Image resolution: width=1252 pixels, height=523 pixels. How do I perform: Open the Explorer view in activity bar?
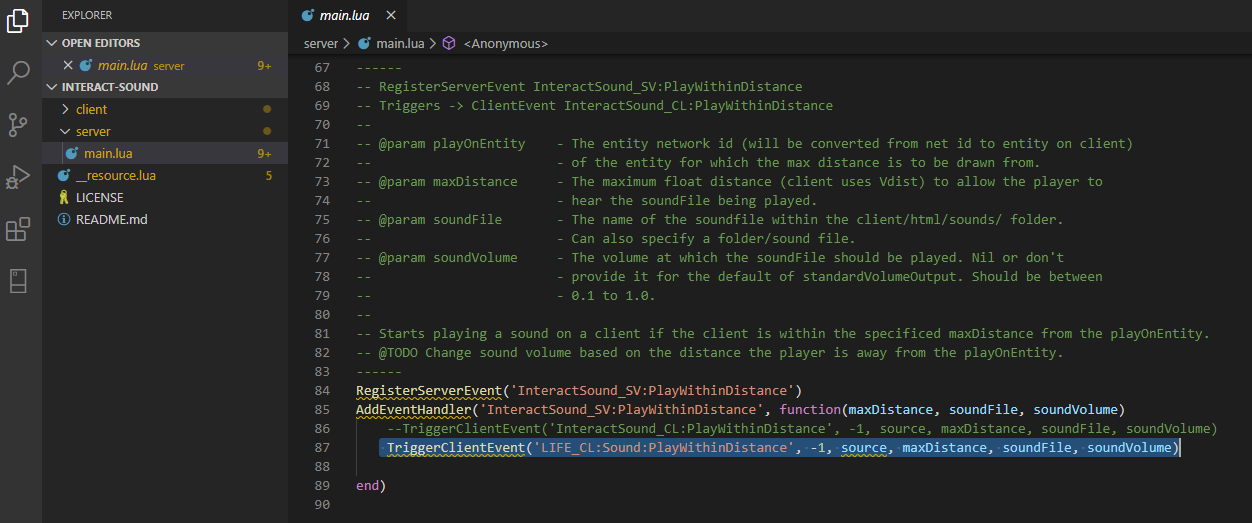point(18,20)
